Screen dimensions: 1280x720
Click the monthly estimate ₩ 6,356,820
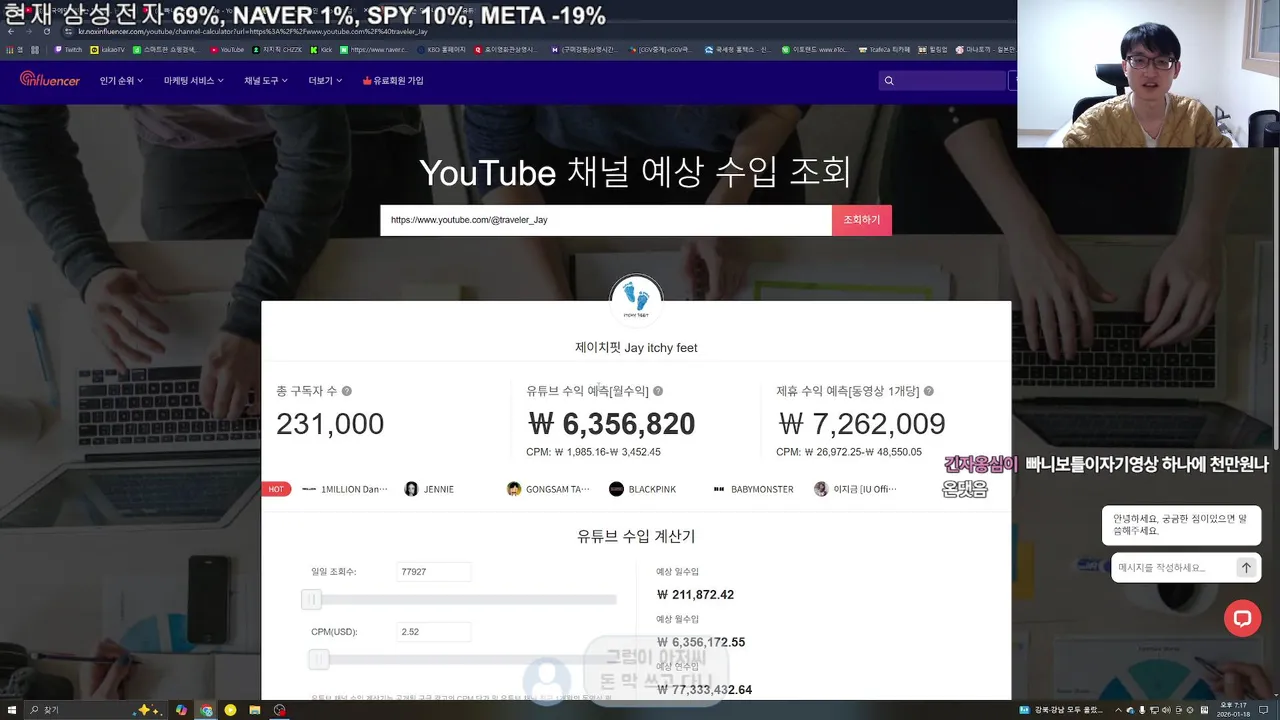(611, 424)
